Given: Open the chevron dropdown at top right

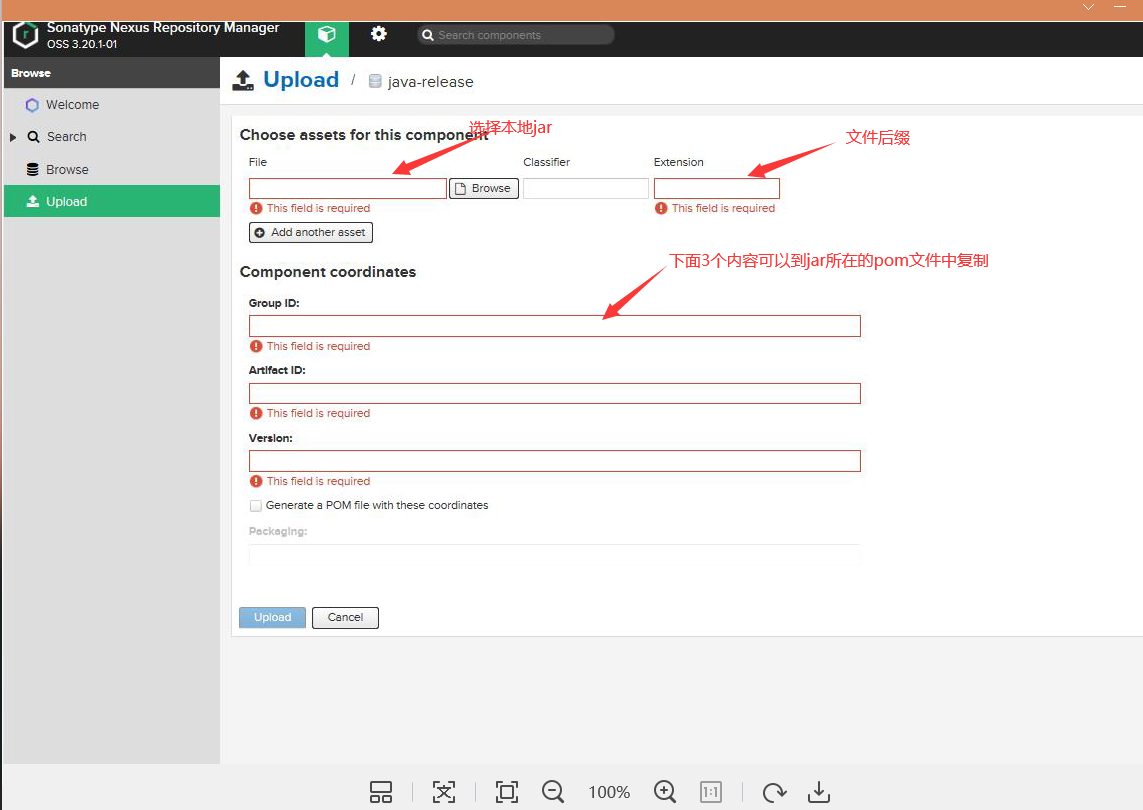Looking at the screenshot, I should tap(1088, 8).
